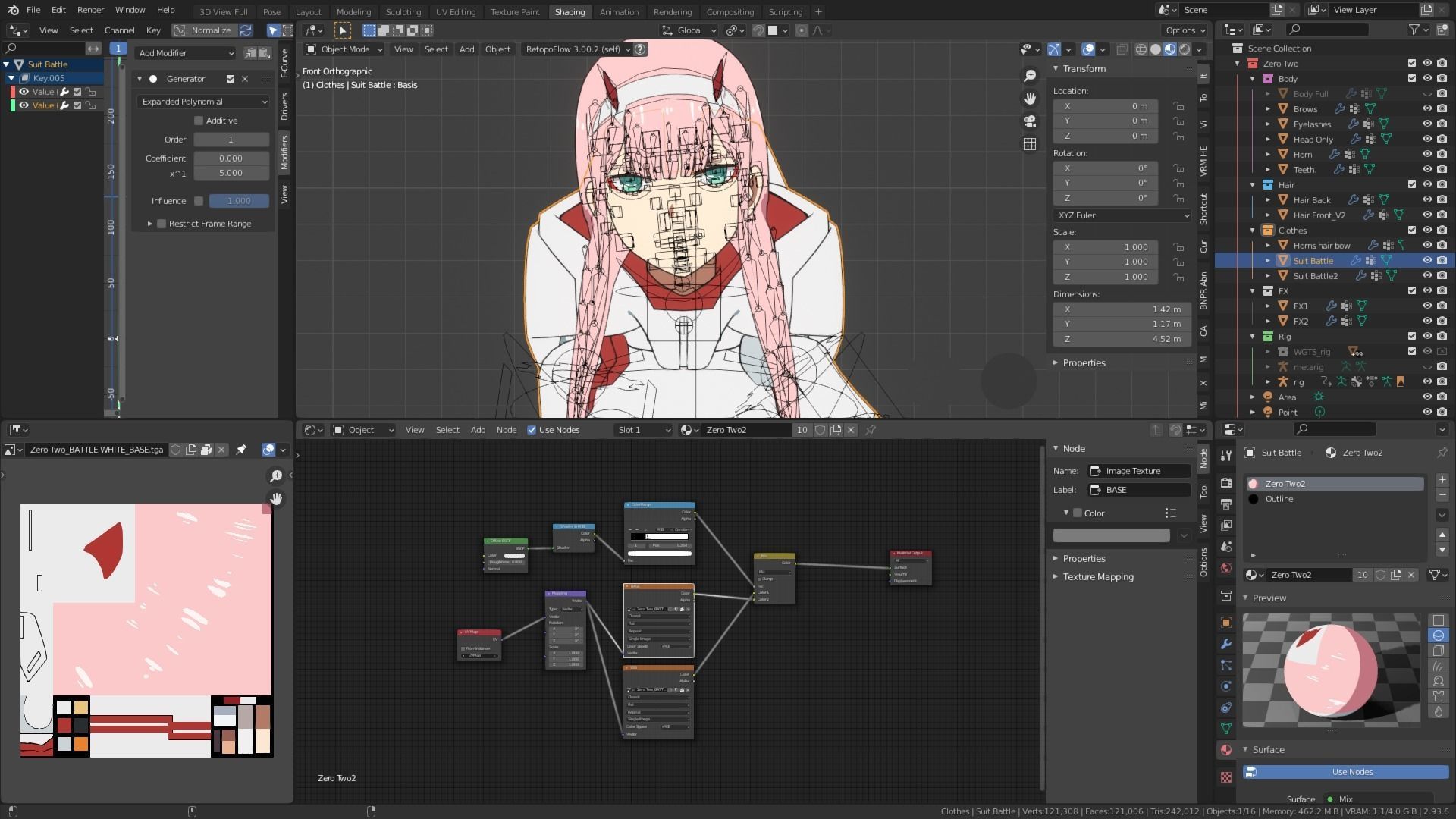Toggle the Influence checkbox
This screenshot has height=819, width=1456.
pyautogui.click(x=199, y=201)
